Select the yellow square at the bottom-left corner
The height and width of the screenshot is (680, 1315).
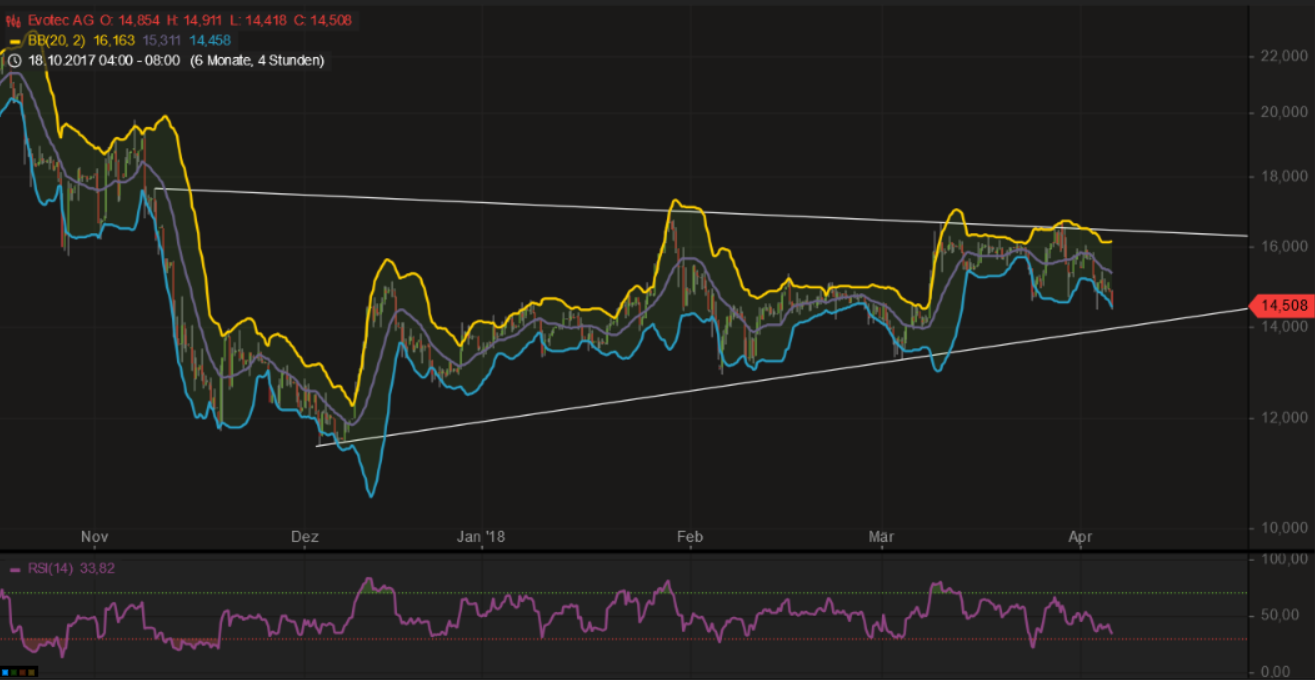click(x=31, y=672)
